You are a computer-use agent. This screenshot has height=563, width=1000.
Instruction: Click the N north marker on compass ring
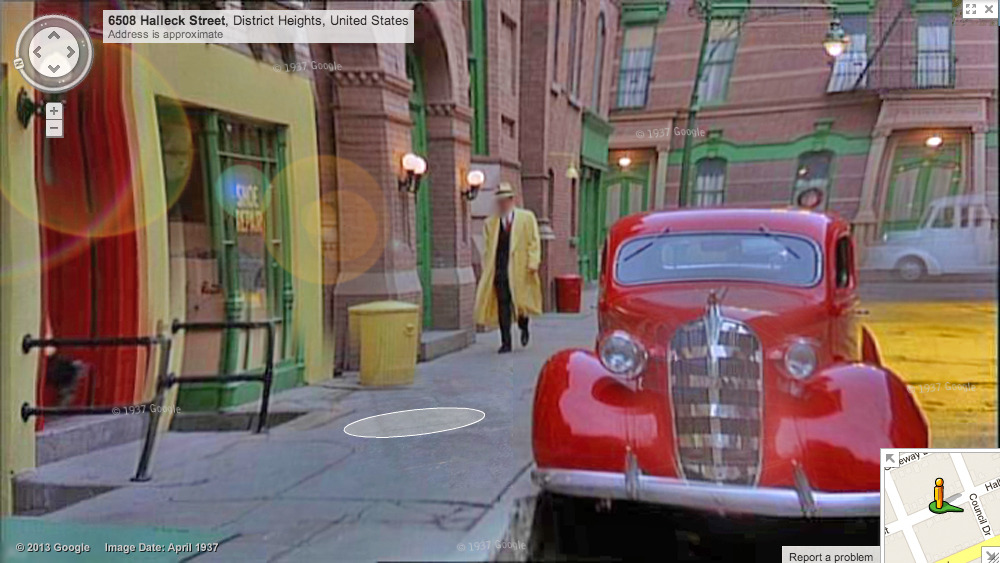point(19,63)
